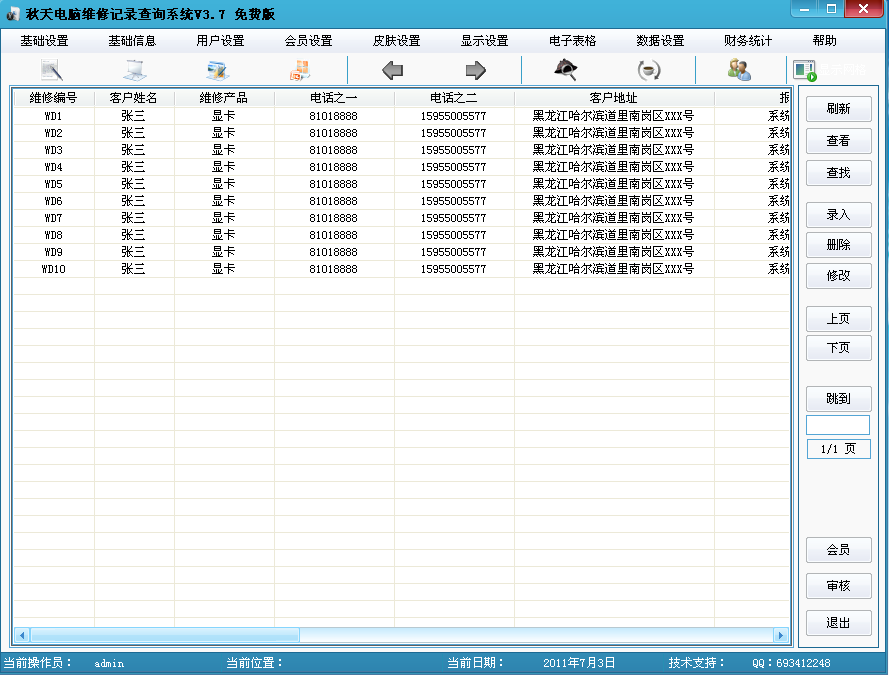
Task: Minimize the application window
Action: 805,9
